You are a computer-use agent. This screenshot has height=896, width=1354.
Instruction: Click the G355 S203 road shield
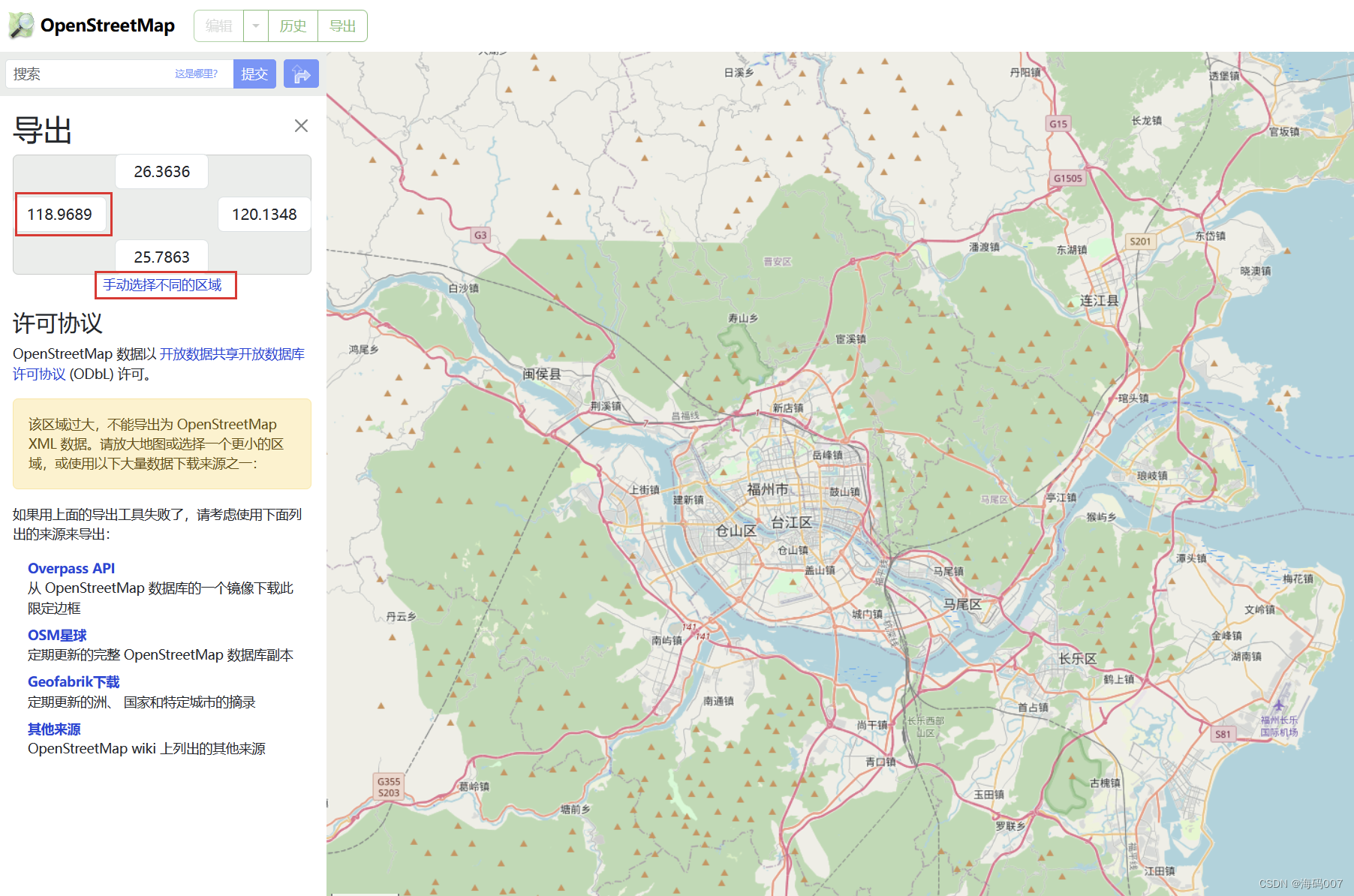[389, 787]
